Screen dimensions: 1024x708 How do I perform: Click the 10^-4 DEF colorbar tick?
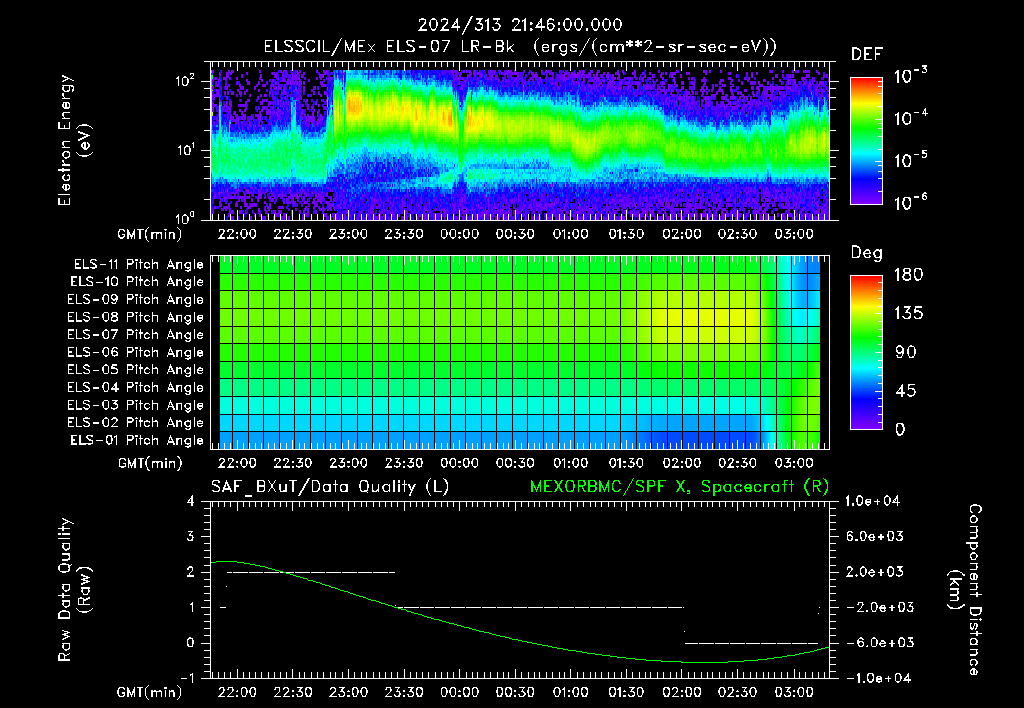(x=910, y=118)
